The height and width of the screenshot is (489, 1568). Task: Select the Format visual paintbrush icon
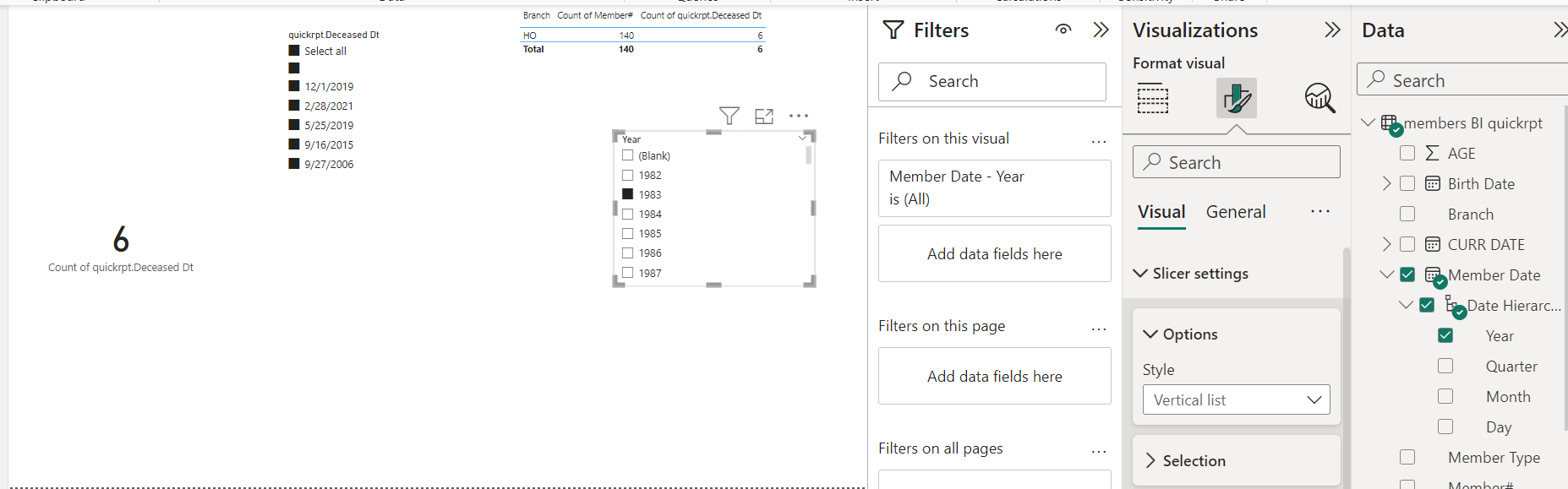pos(1237,98)
